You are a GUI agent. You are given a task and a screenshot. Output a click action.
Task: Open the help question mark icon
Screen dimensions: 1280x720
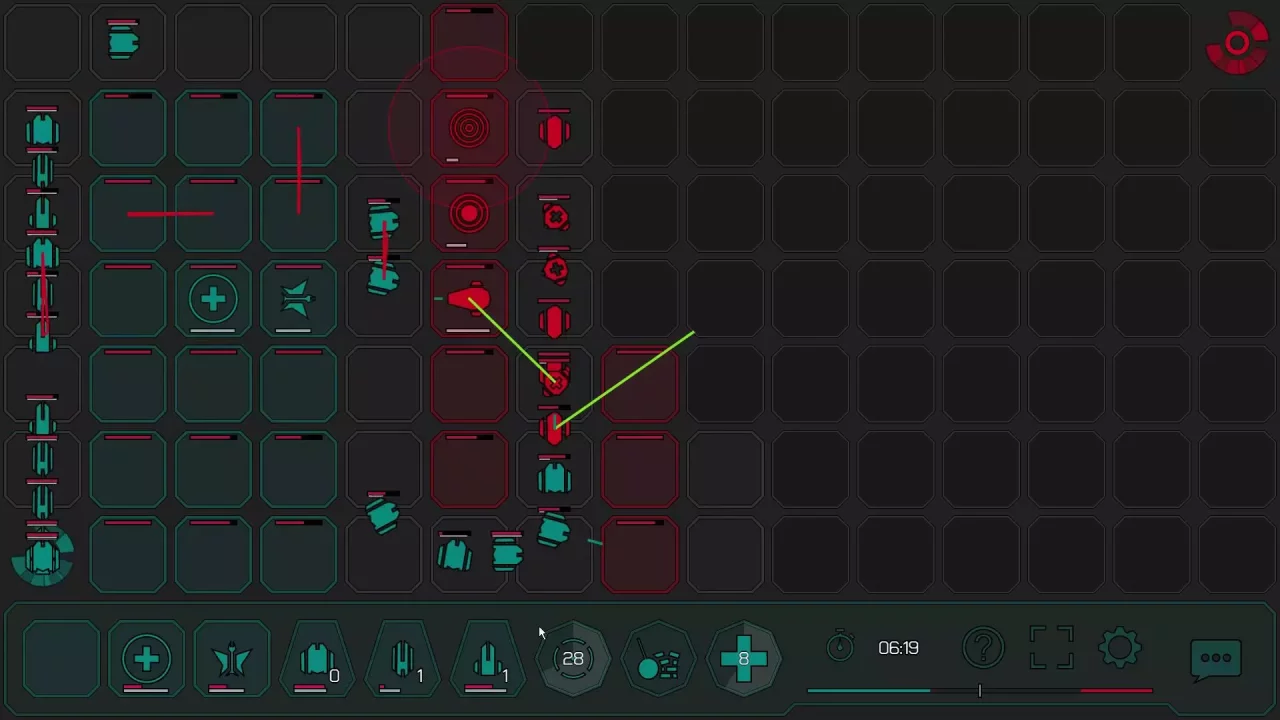[x=983, y=648]
